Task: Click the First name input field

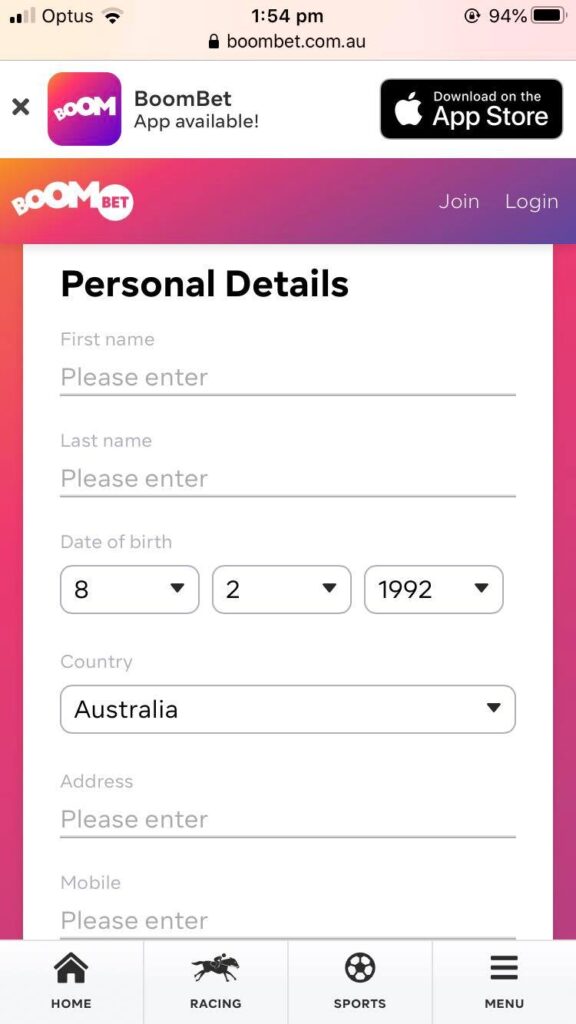Action: 287,377
